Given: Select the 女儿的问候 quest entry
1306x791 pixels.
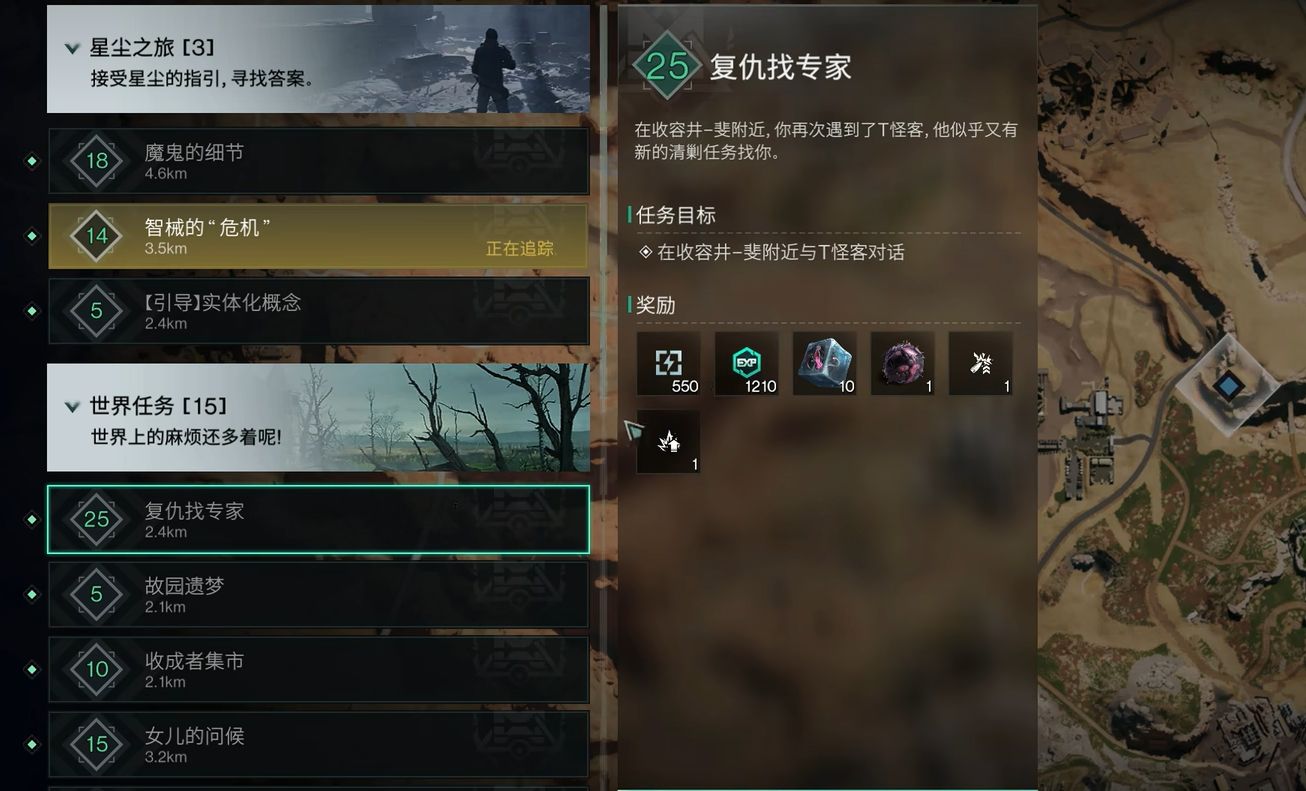Looking at the screenshot, I should (318, 744).
